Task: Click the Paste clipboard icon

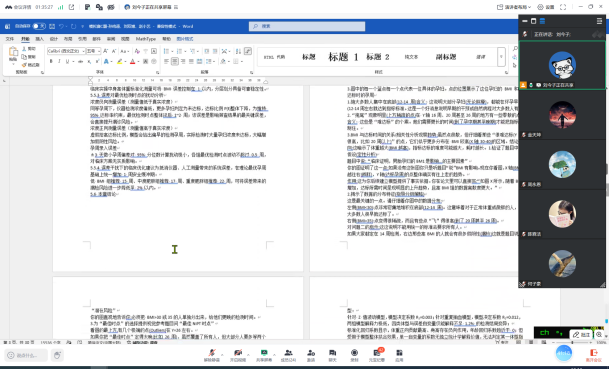Action: click(13, 52)
